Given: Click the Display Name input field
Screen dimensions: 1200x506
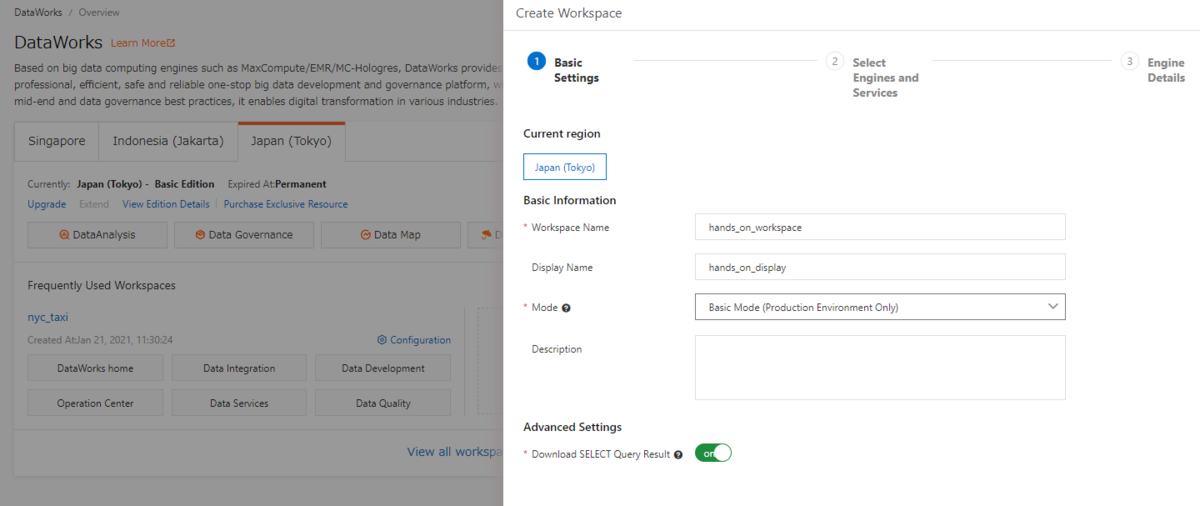Looking at the screenshot, I should click(x=880, y=267).
